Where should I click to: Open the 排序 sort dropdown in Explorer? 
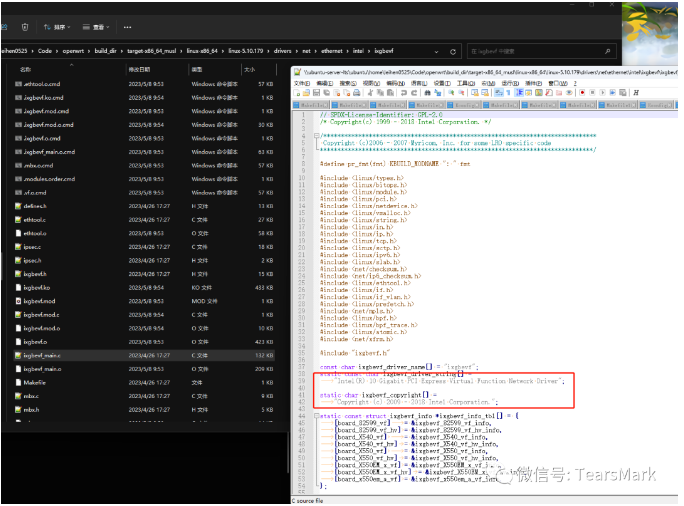point(57,27)
